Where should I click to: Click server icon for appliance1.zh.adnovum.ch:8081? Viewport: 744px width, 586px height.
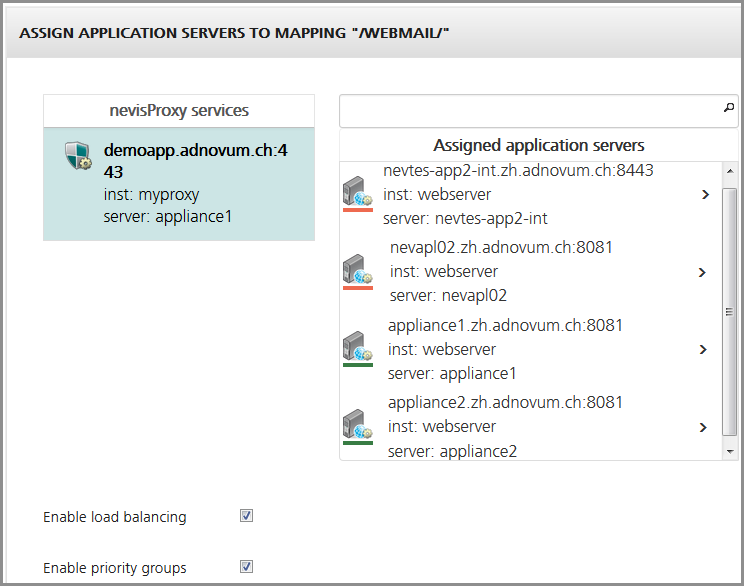point(358,349)
